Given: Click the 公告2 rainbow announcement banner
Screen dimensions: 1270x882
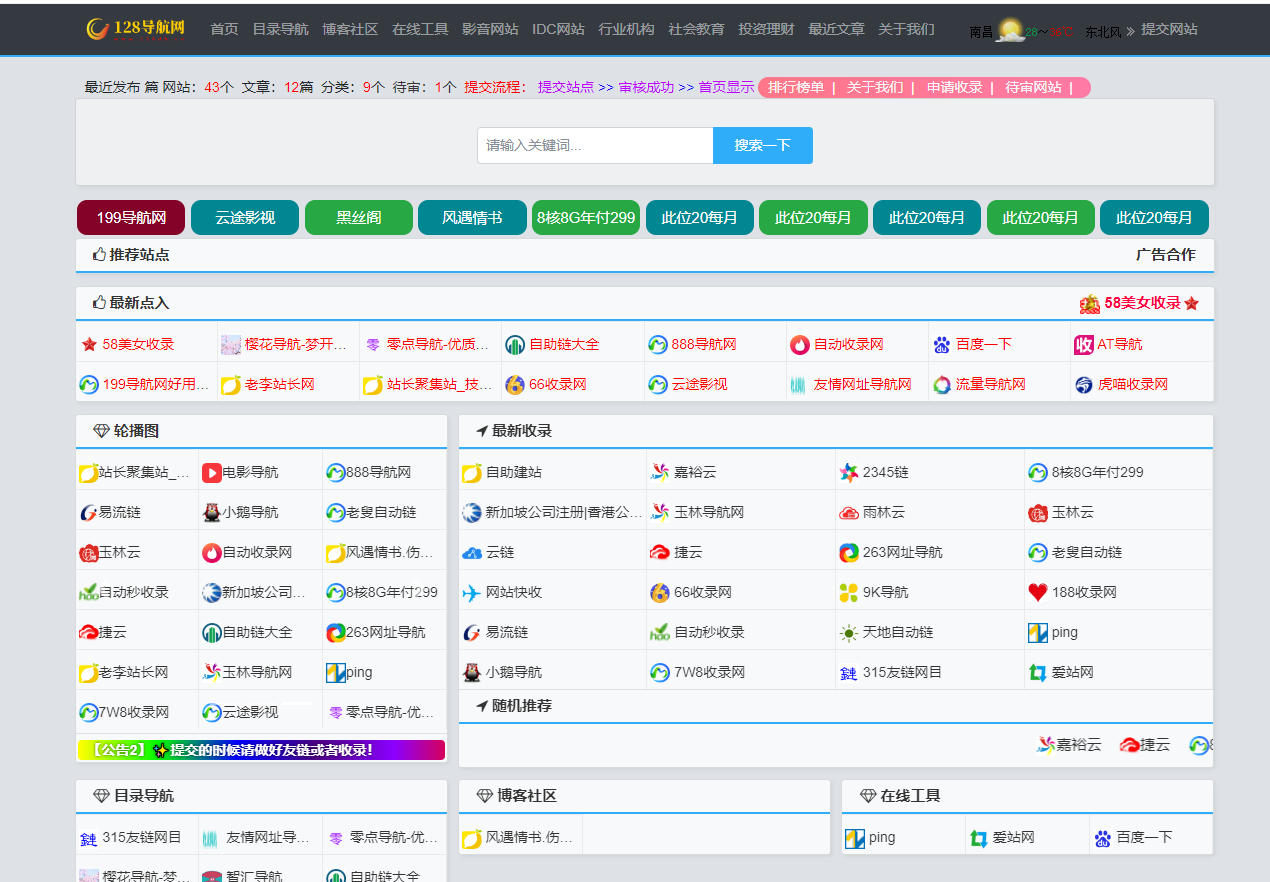Looking at the screenshot, I should (x=261, y=749).
